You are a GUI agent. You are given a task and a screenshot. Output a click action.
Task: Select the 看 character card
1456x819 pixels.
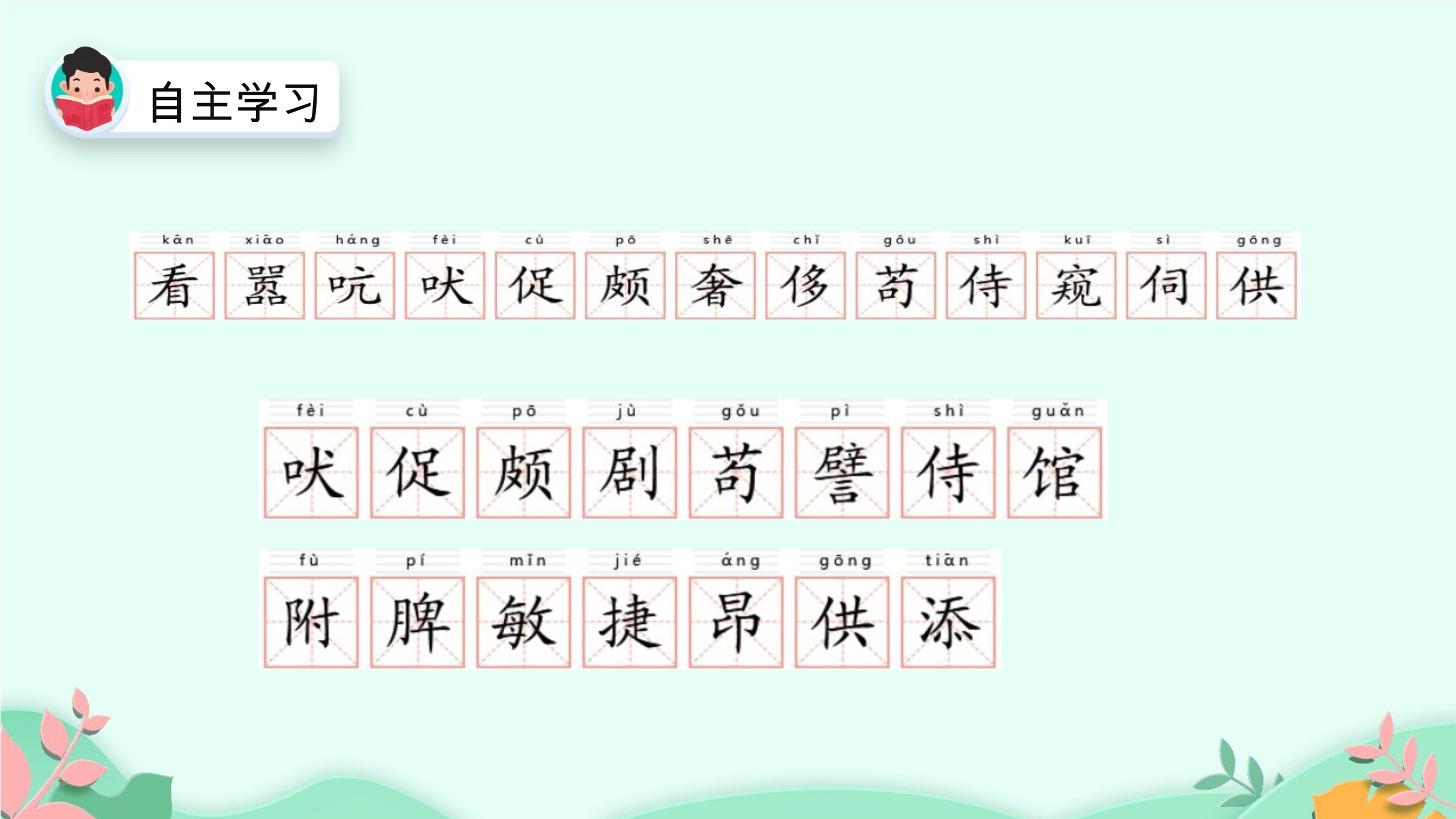[x=174, y=286]
